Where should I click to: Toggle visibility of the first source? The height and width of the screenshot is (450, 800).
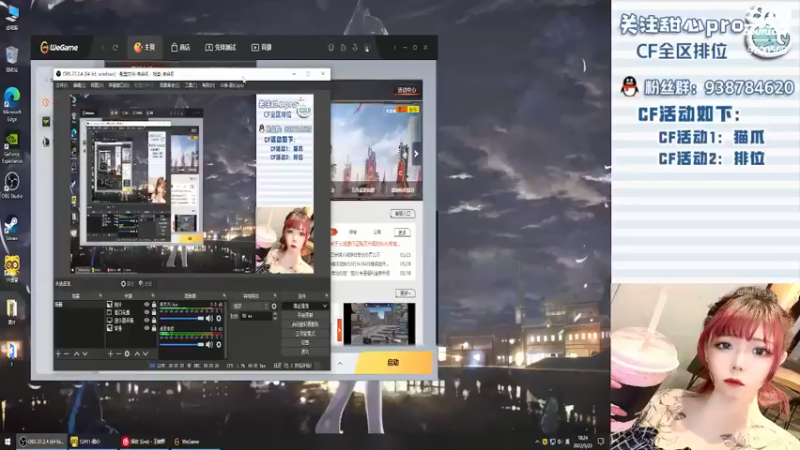[x=146, y=305]
